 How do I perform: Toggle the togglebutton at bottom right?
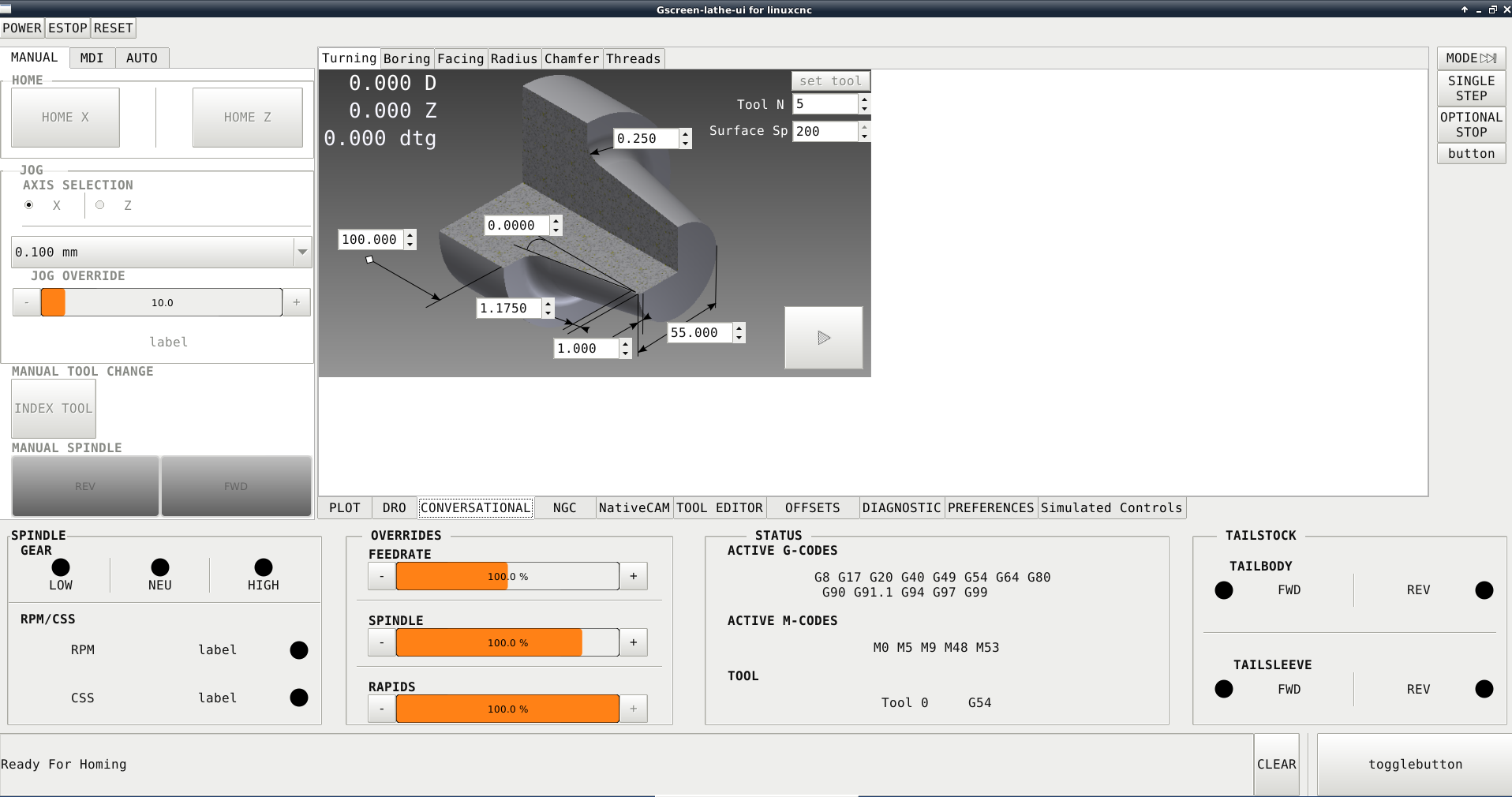point(1414,764)
